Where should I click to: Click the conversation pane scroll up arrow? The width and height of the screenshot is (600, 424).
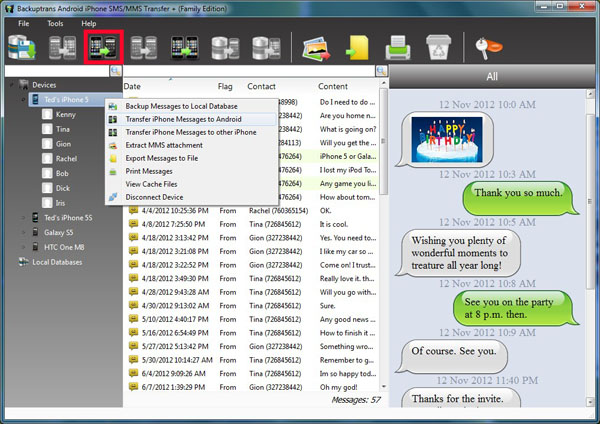590,94
